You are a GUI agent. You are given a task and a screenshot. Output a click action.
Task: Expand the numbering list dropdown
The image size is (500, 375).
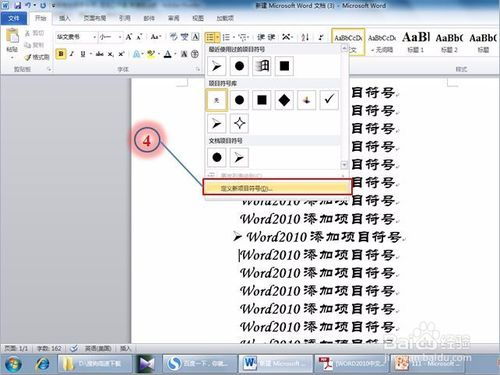[234, 37]
